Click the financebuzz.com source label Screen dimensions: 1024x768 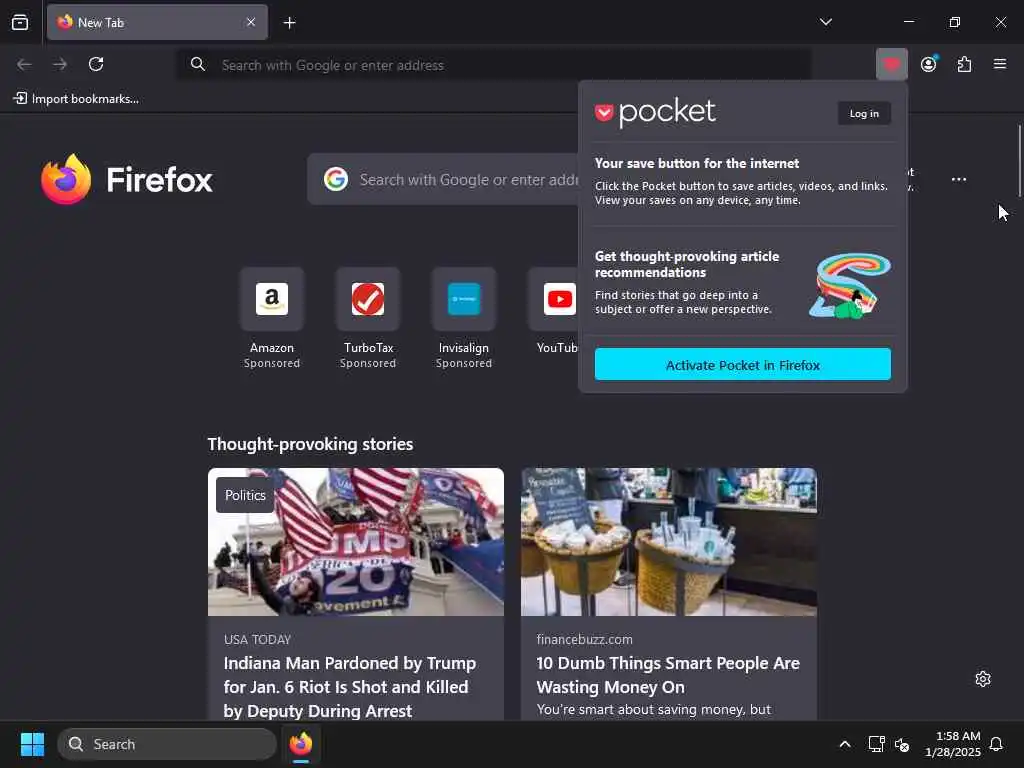(x=584, y=639)
